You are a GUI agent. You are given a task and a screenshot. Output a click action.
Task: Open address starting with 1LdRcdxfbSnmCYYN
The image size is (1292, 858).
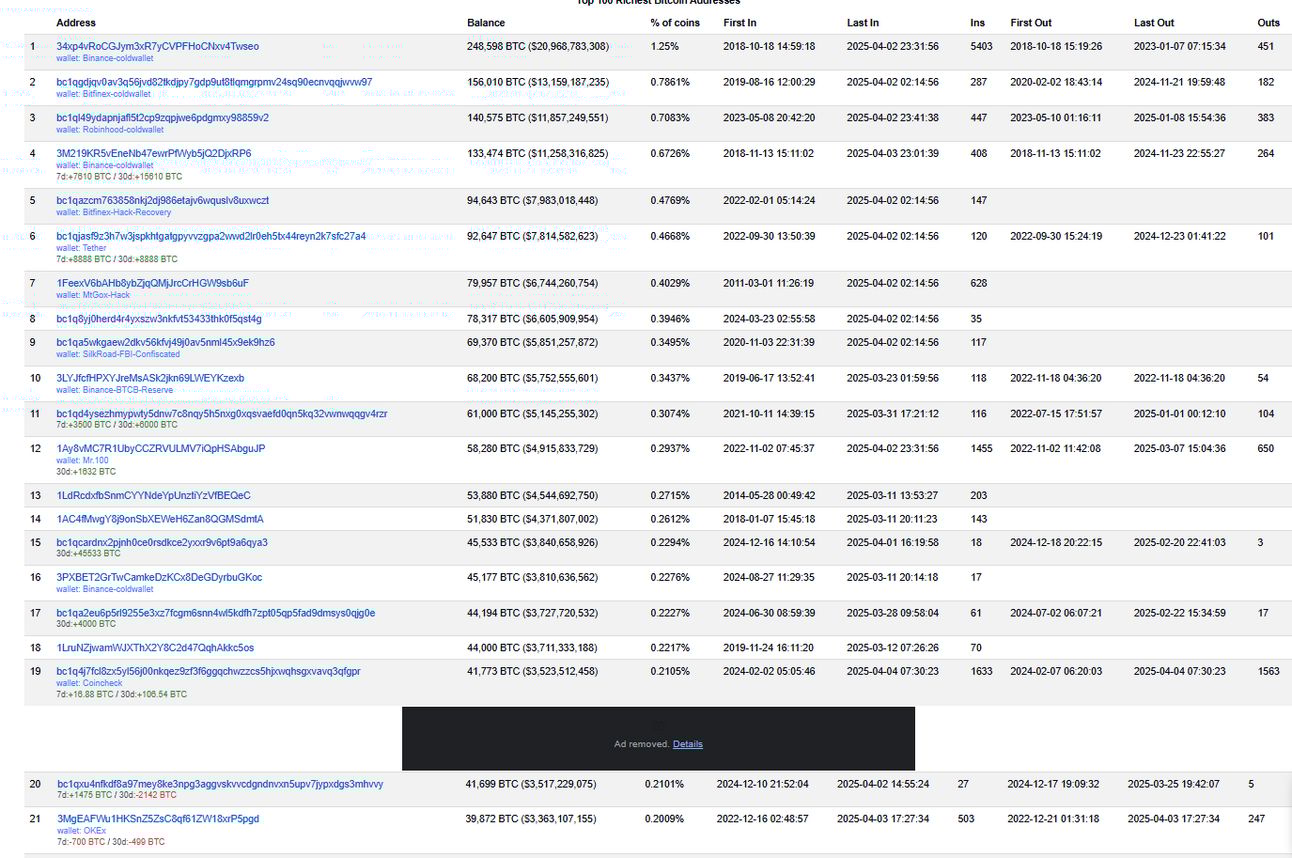pos(153,495)
